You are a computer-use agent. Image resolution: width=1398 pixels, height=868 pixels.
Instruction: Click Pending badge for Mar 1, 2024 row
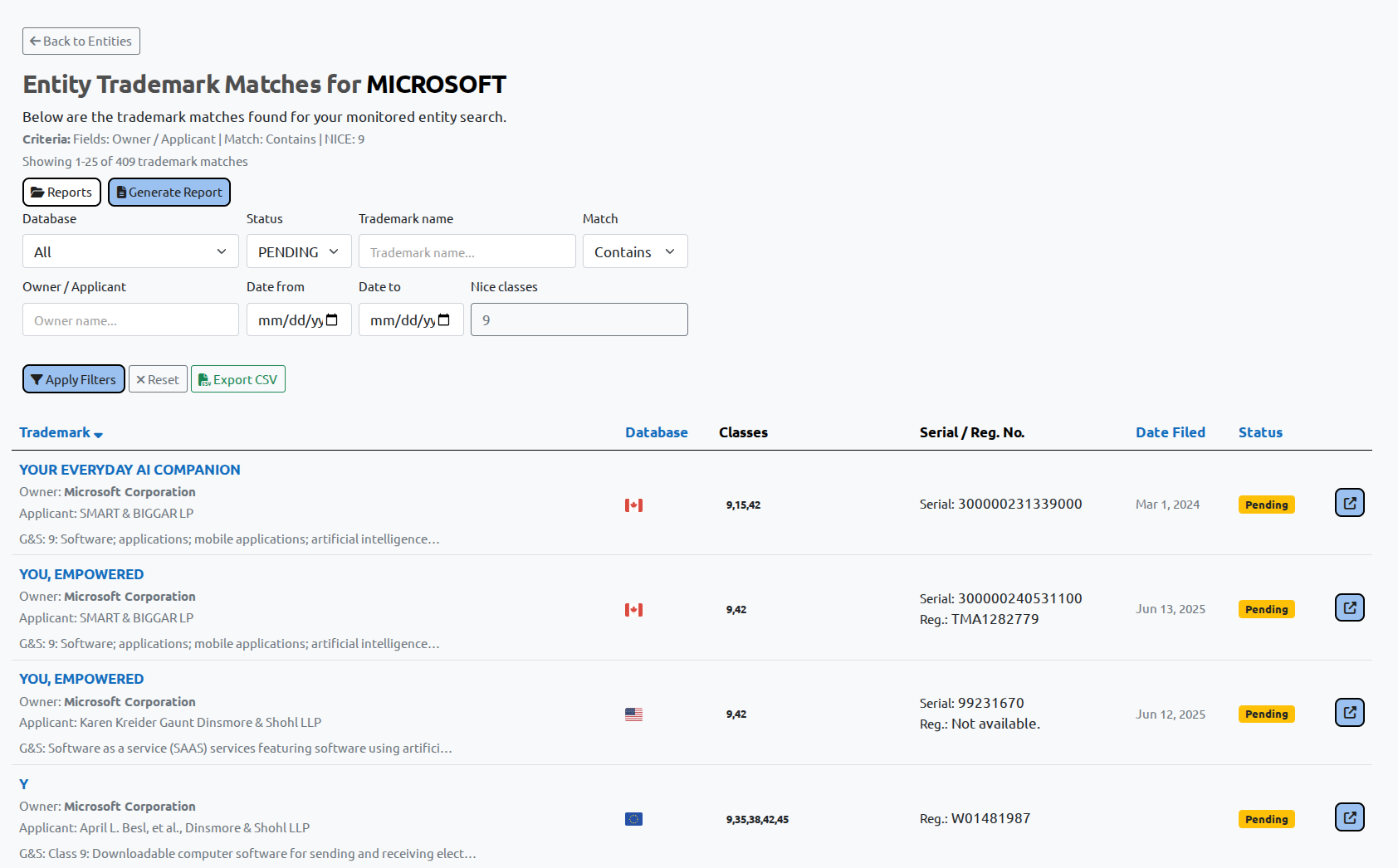[x=1267, y=505]
